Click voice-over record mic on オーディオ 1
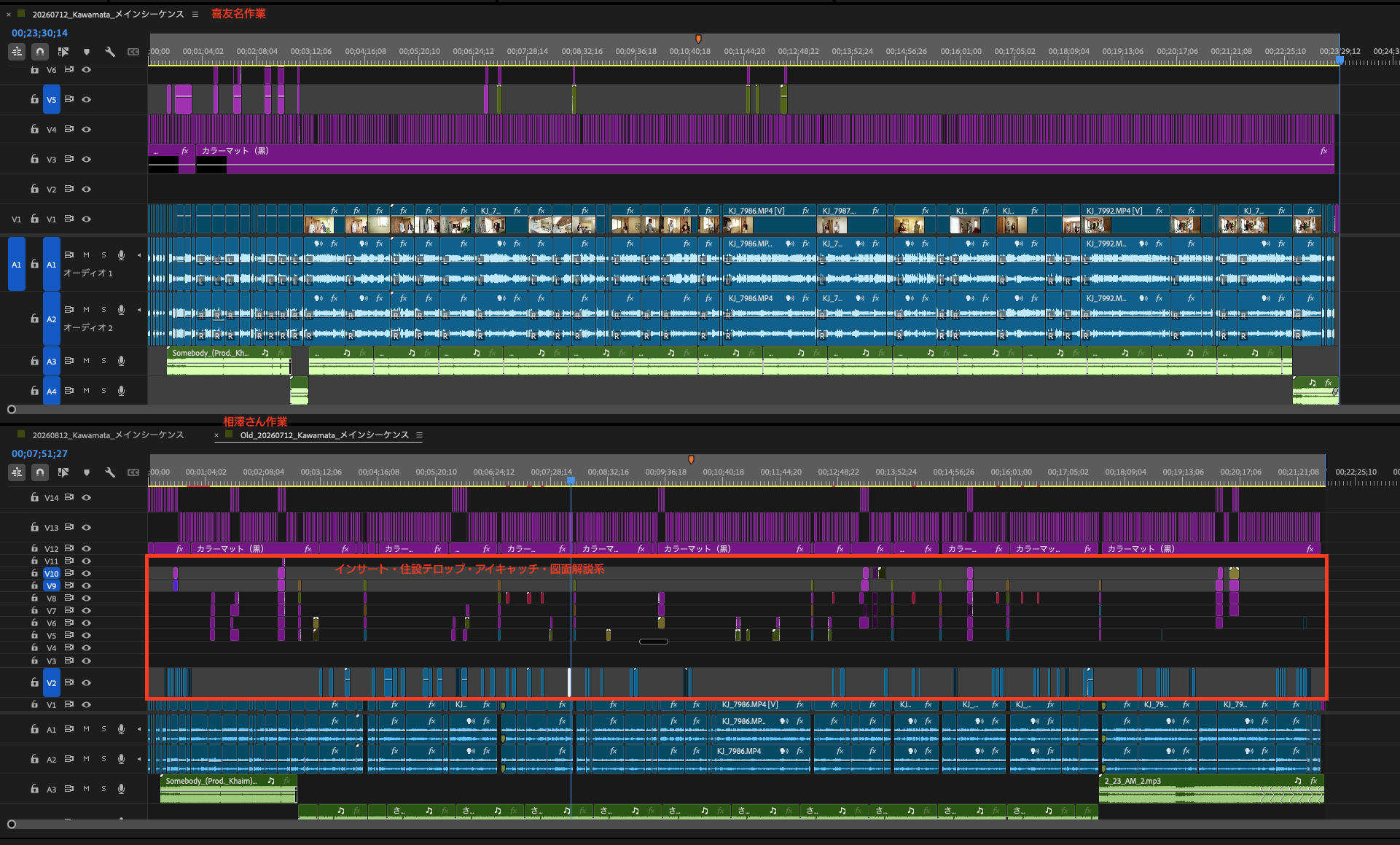The width and height of the screenshot is (1400, 845). point(122,255)
